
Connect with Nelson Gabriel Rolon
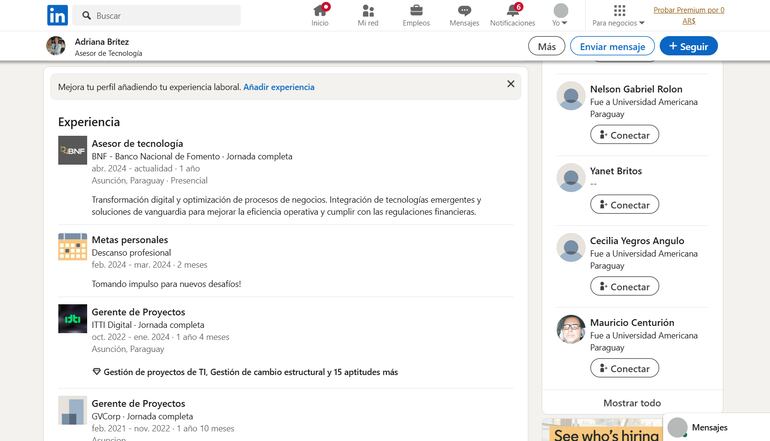(x=624, y=134)
